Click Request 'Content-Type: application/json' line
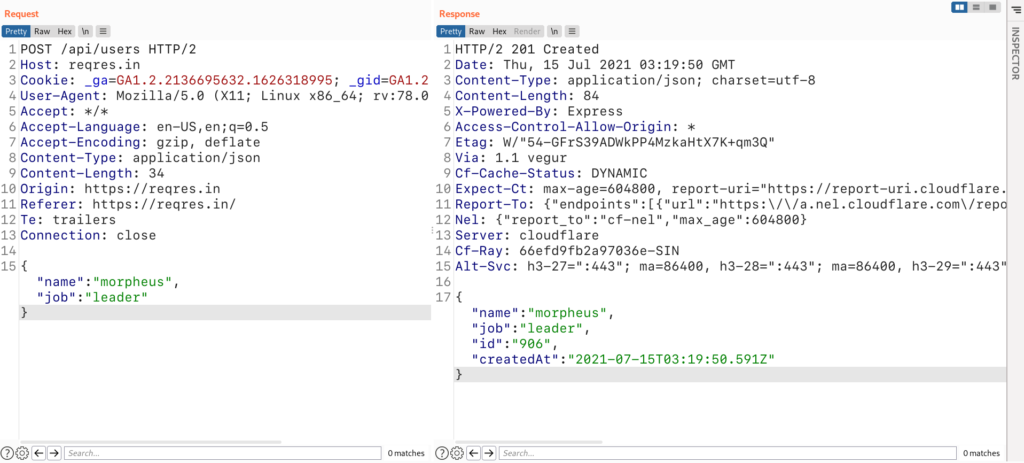Viewport: 1024px width, 463px height. (140, 158)
